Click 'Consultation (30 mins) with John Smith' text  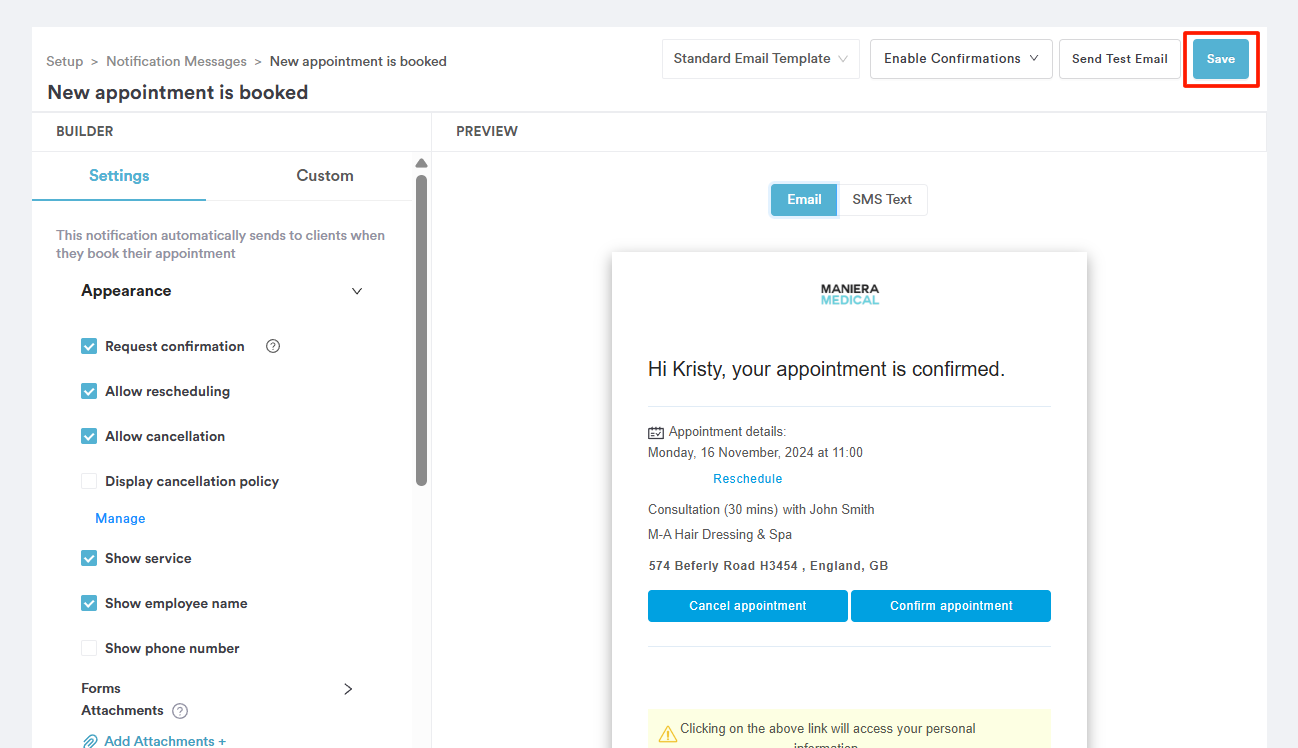pyautogui.click(x=761, y=510)
